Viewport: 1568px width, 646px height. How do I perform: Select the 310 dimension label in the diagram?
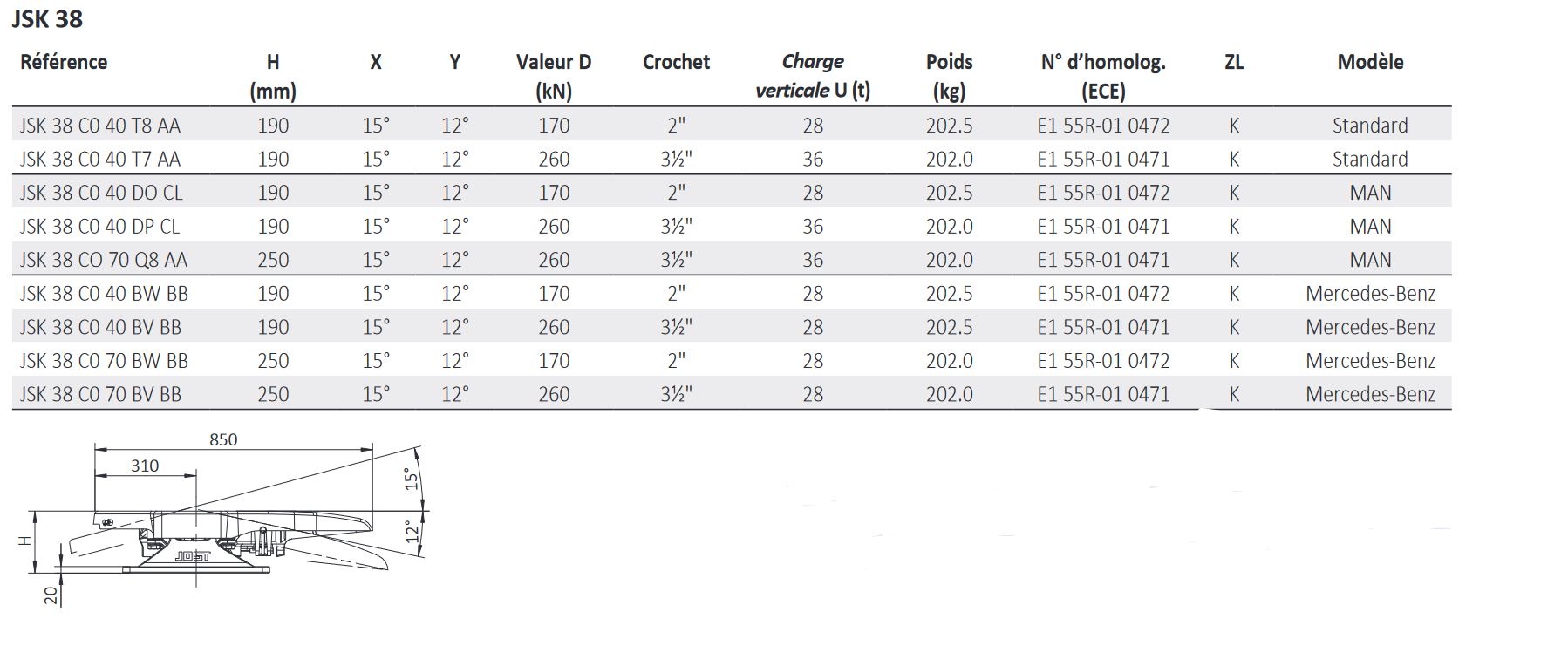click(145, 466)
